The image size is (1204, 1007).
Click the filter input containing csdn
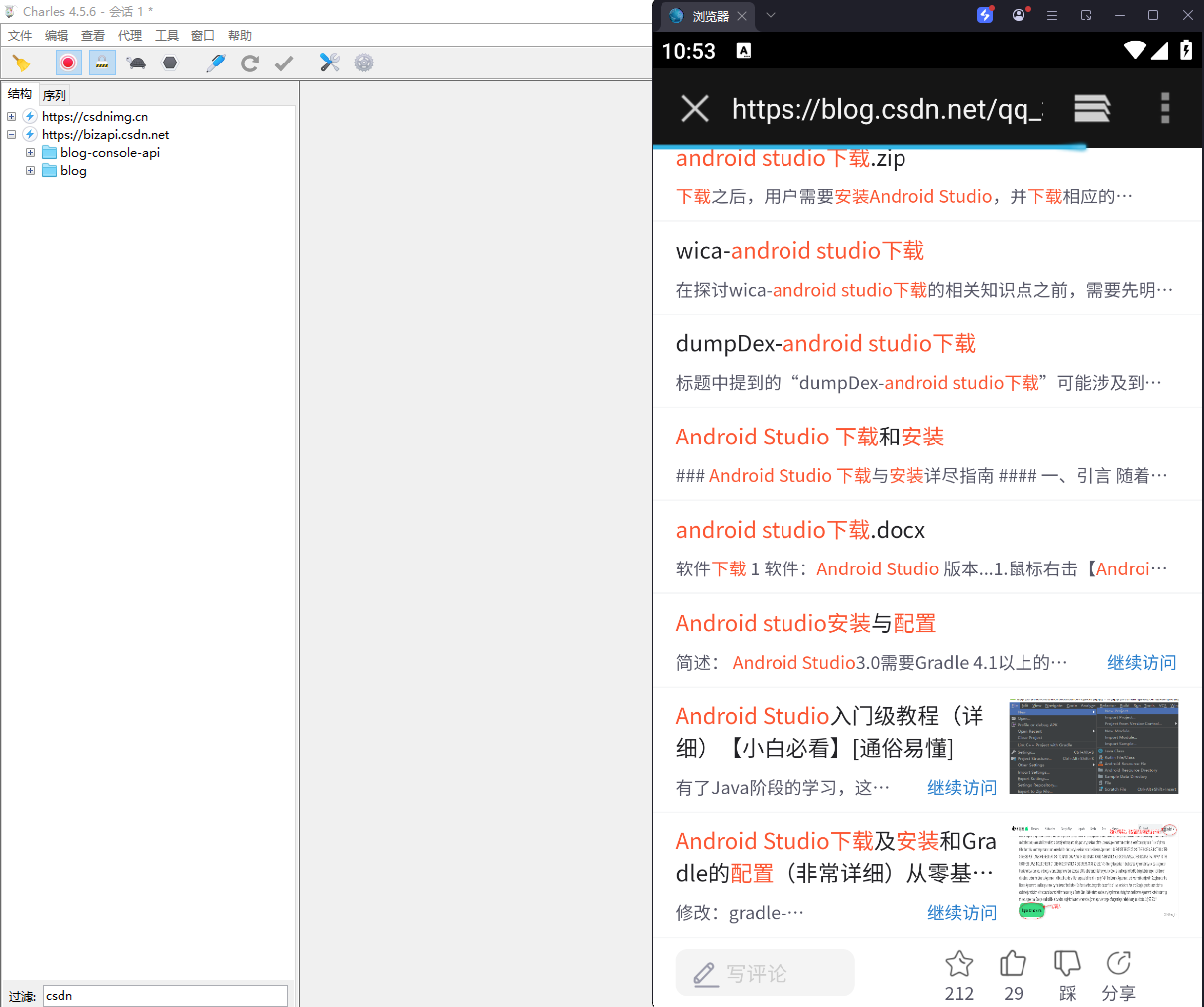165,995
